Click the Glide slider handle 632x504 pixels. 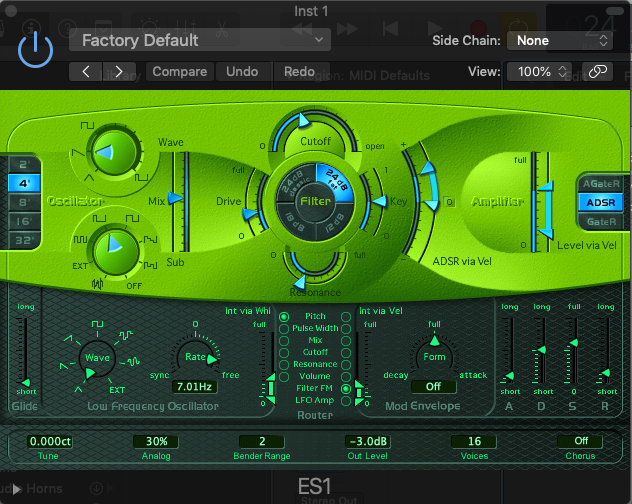pyautogui.click(x=25, y=382)
